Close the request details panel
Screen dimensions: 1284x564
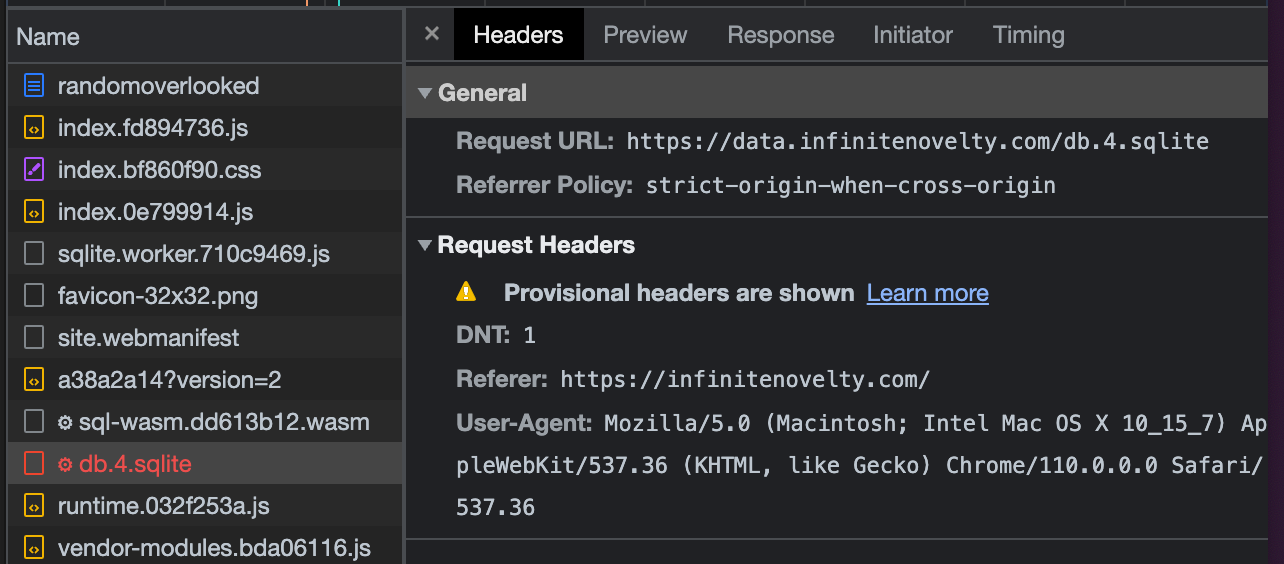(432, 34)
